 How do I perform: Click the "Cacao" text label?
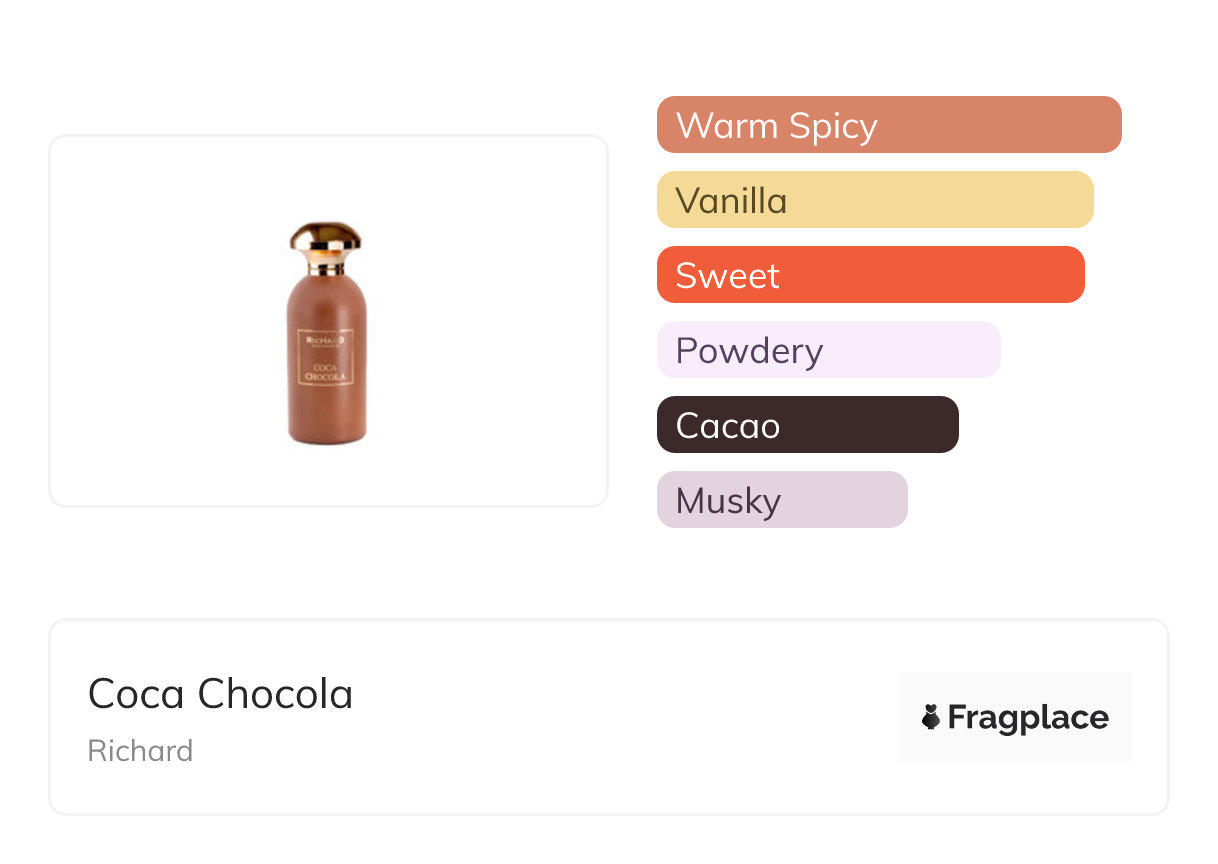point(727,426)
